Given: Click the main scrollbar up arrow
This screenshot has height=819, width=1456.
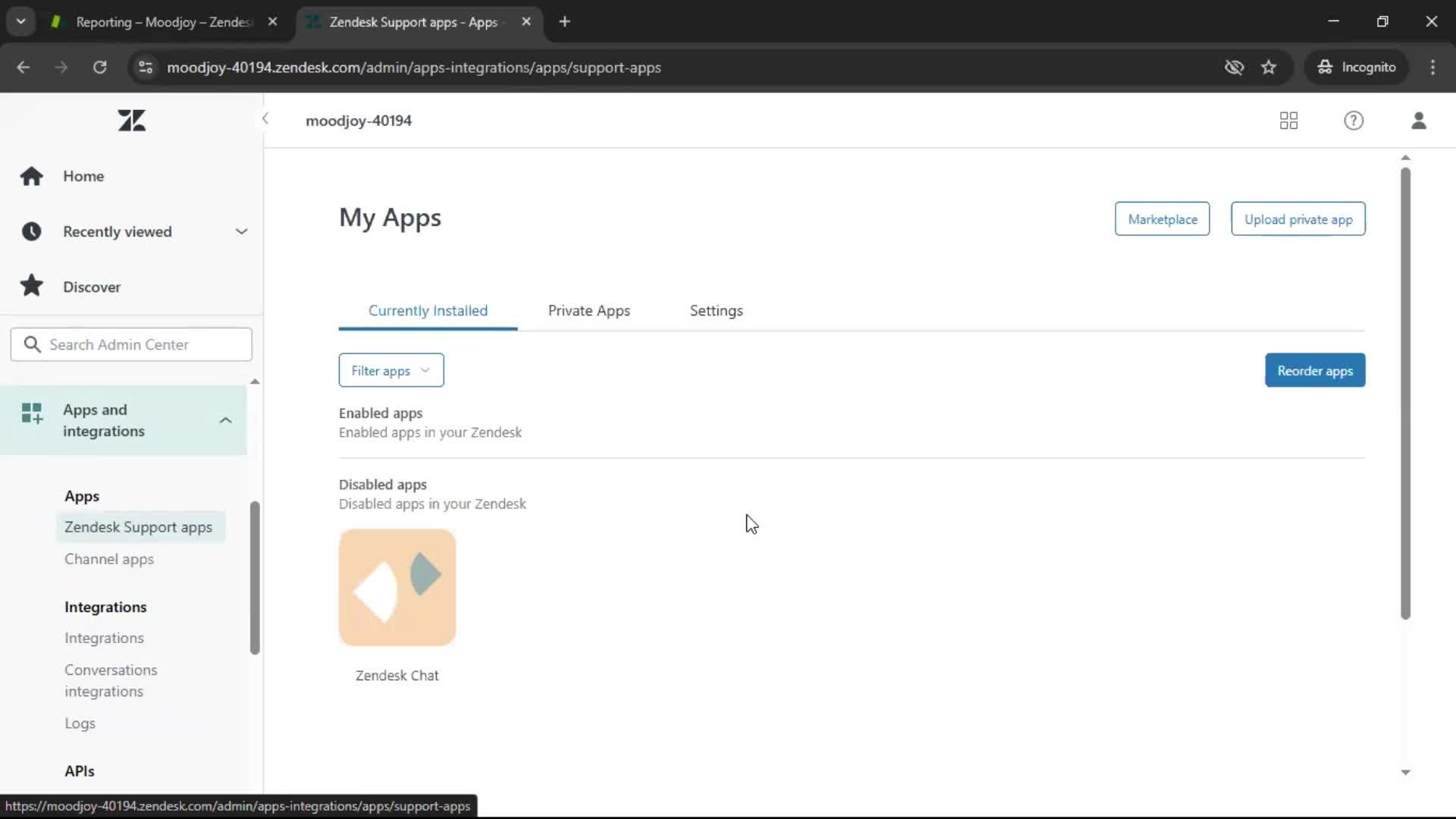Looking at the screenshot, I should (1405, 158).
